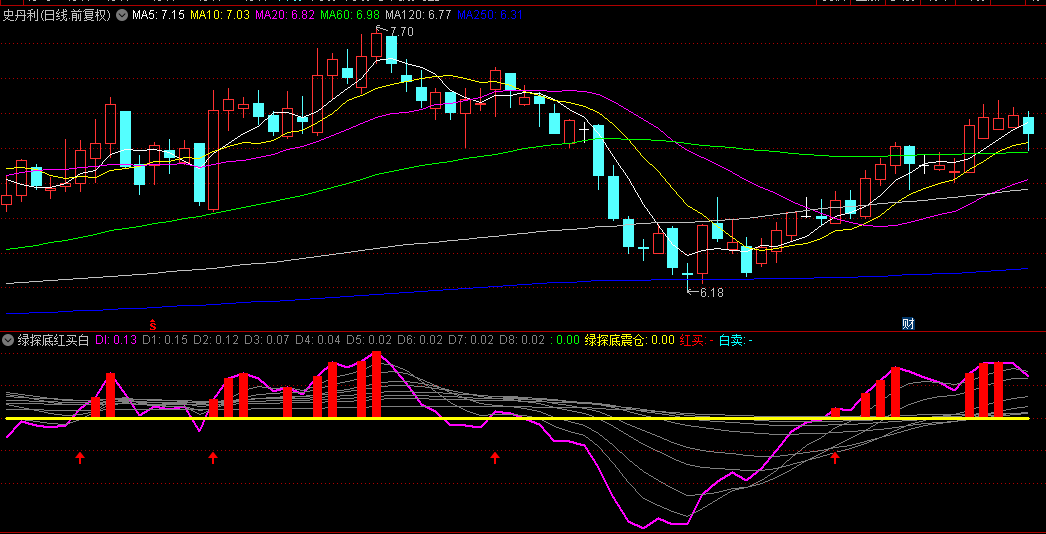Viewport: 1046px width, 534px height.
Task: Select the green MA60 label
Action: click(x=350, y=15)
